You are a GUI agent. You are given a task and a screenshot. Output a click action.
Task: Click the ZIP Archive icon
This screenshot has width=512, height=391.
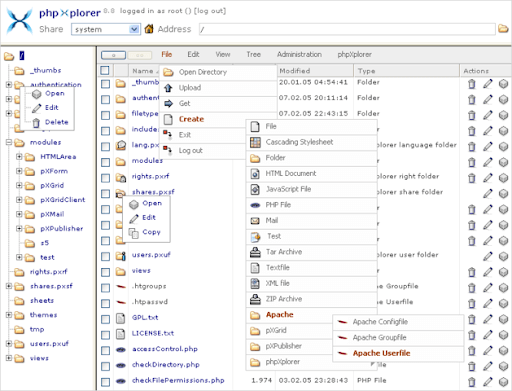(255, 299)
